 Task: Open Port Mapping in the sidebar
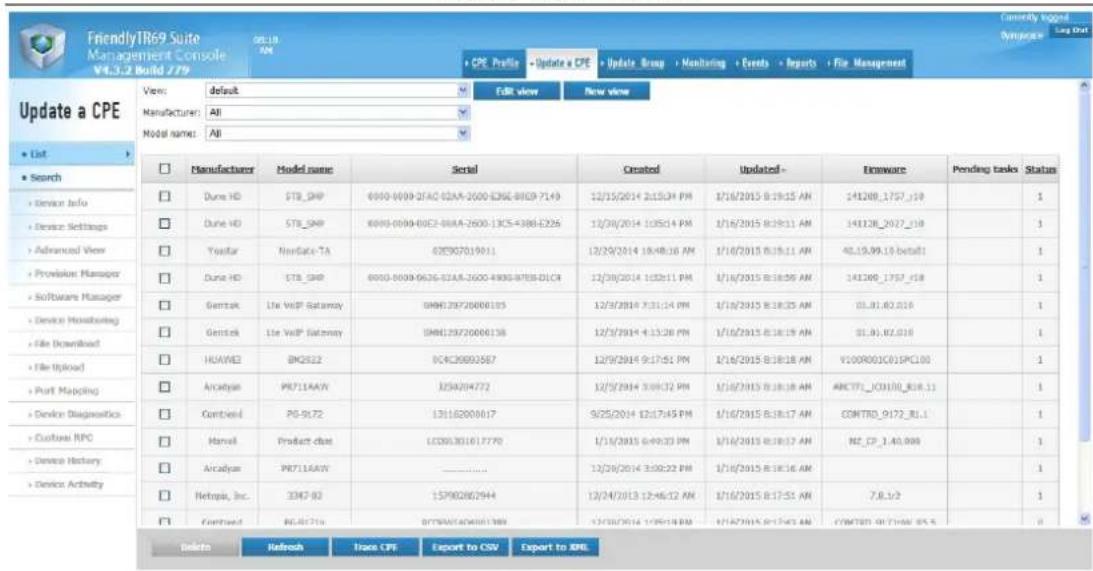pos(66,390)
